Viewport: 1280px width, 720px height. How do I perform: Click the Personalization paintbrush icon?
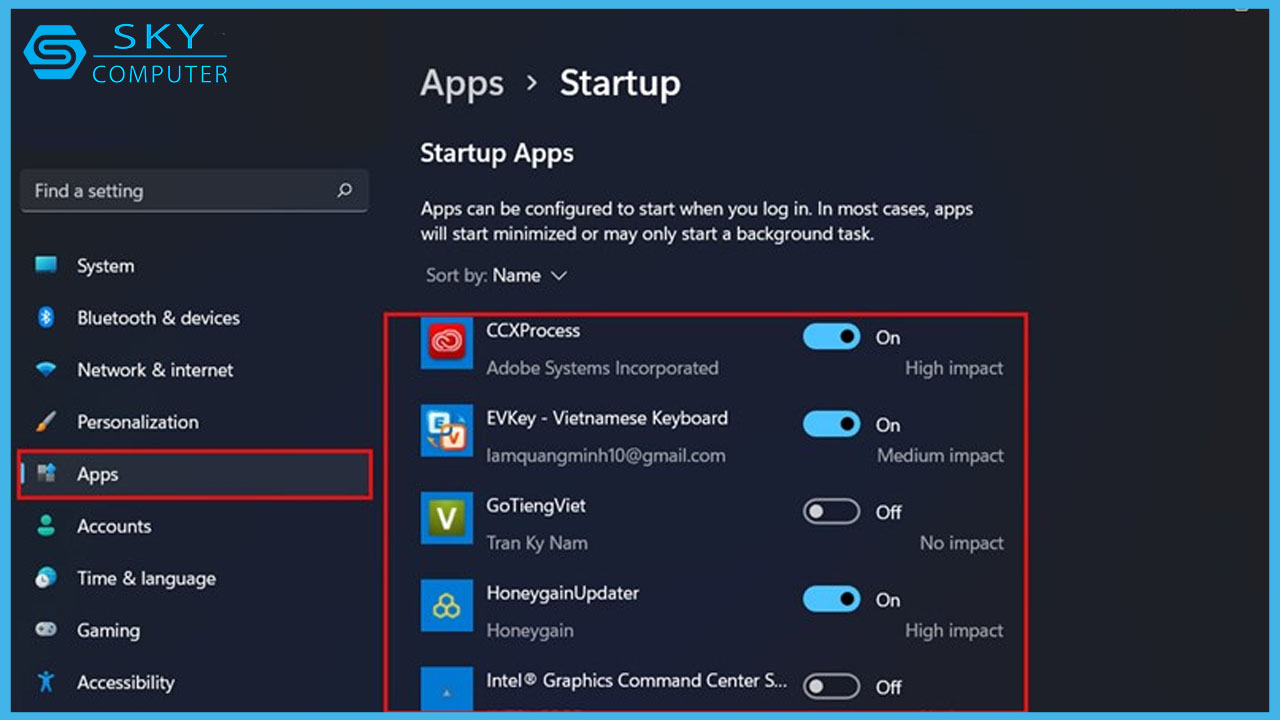[46, 421]
